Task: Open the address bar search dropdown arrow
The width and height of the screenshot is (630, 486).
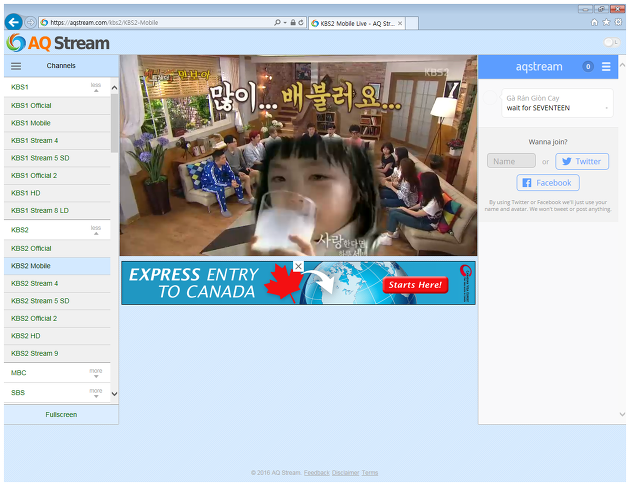Action: coord(285,22)
